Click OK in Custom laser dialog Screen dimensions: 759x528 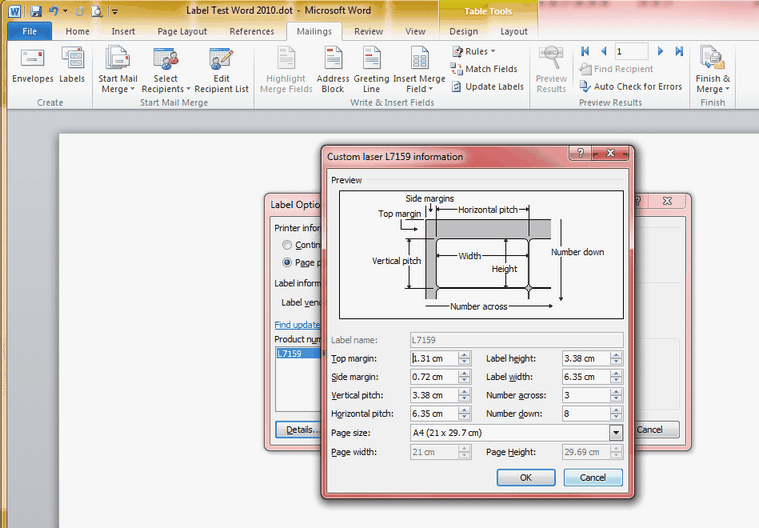pos(526,478)
